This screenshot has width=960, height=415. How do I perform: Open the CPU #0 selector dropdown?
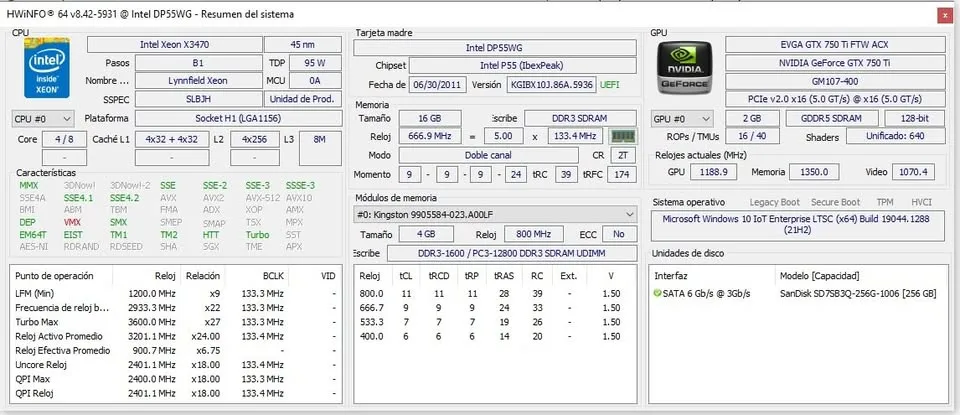43,118
